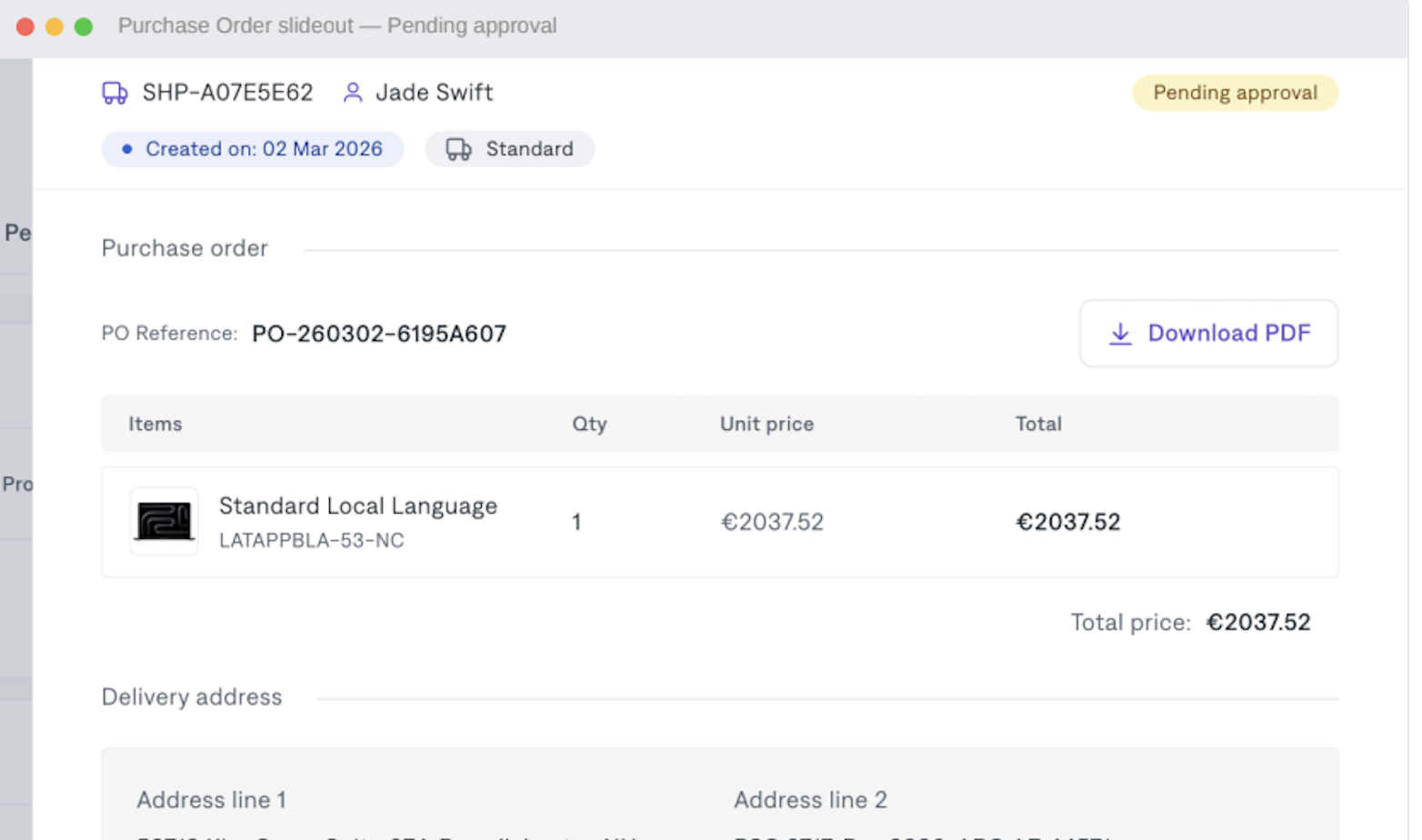The width and height of the screenshot is (1422, 840).
Task: Select the Standard Local Language item row
Action: pos(636,521)
